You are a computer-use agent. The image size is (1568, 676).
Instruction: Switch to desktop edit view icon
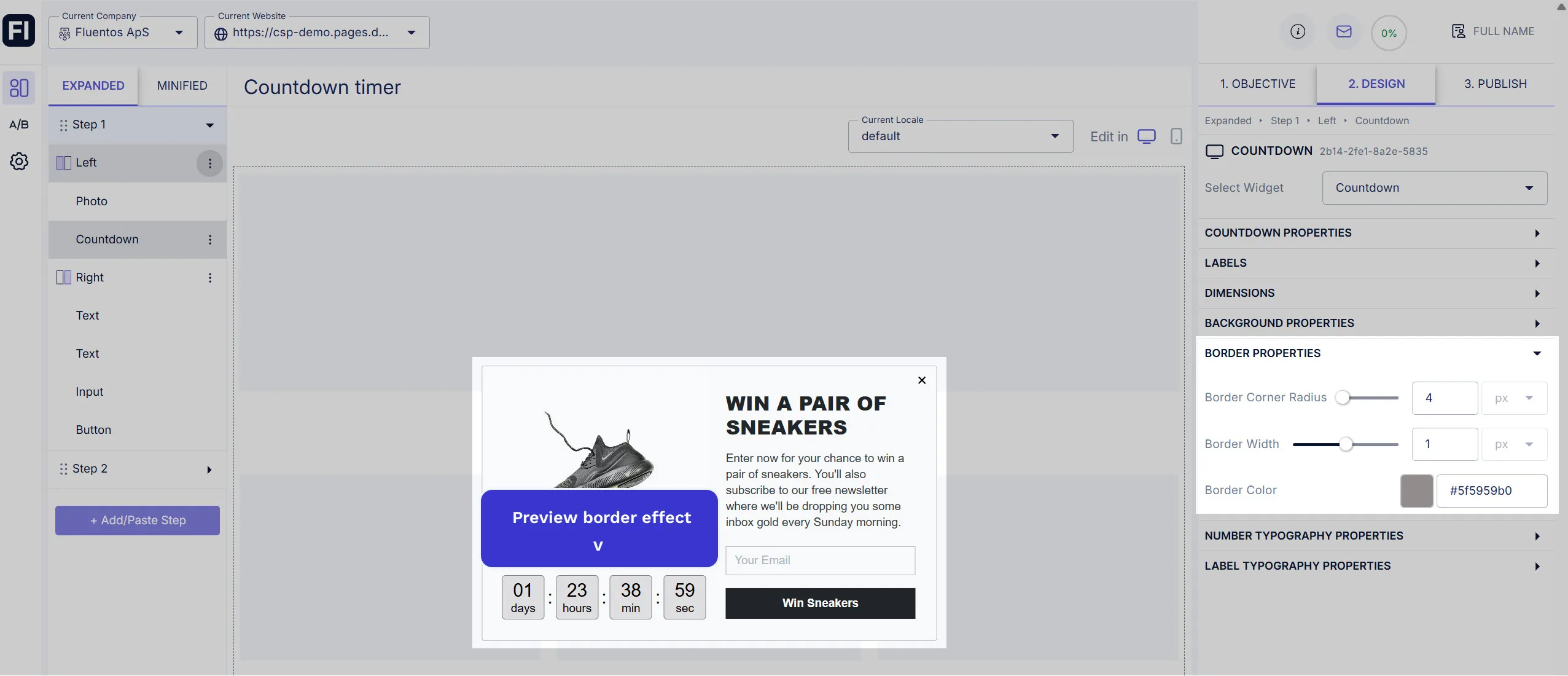click(1146, 136)
